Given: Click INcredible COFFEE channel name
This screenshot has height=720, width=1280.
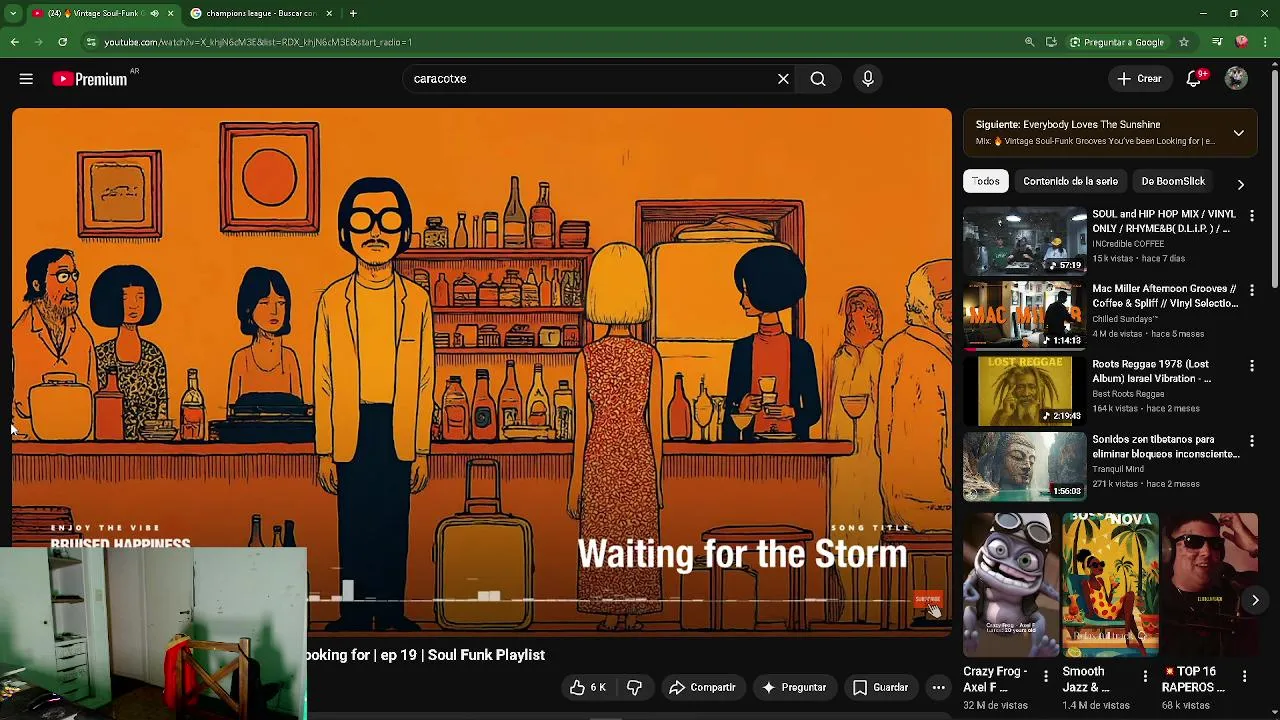Looking at the screenshot, I should click(x=1128, y=244).
